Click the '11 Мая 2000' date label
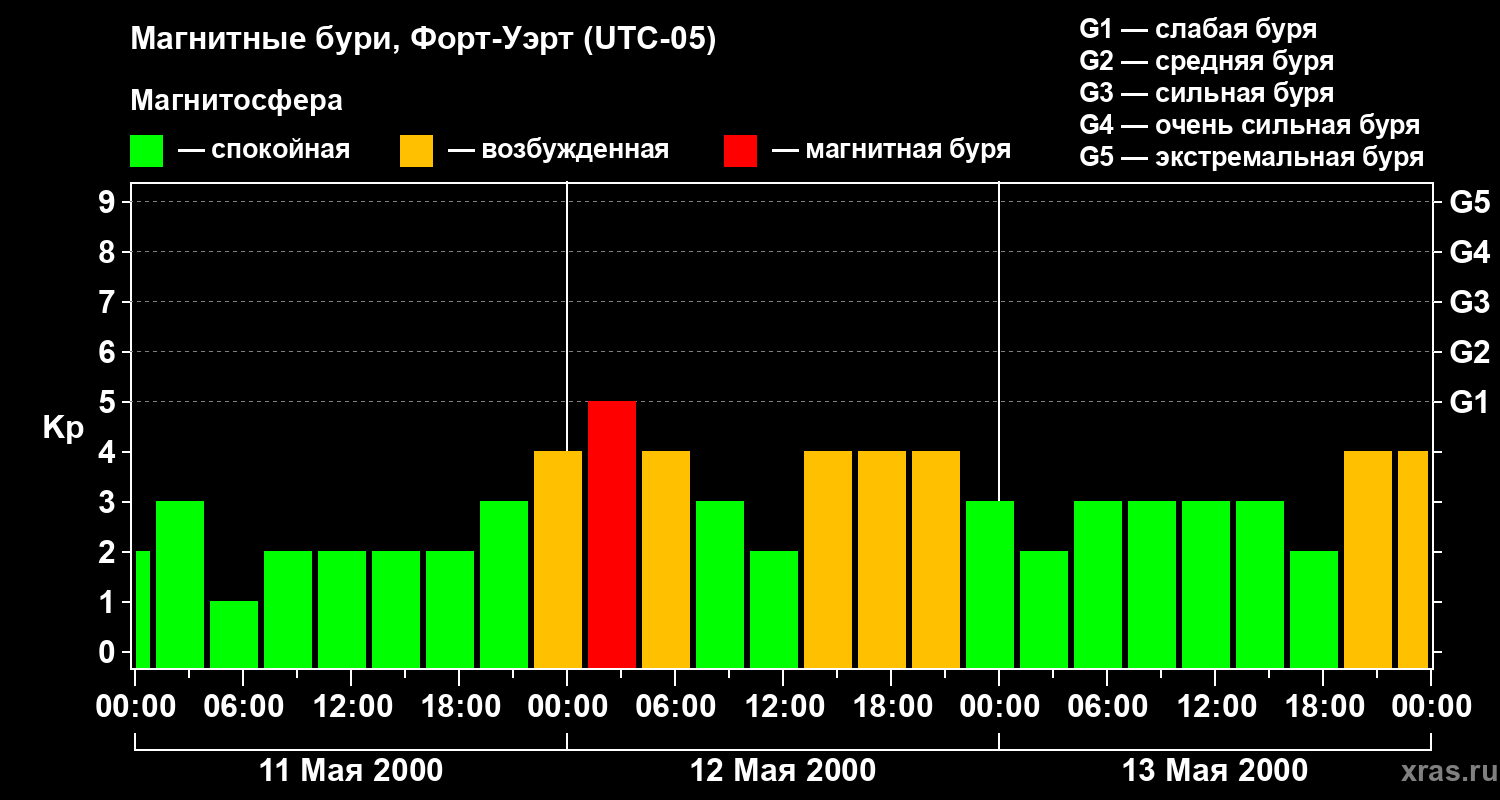The image size is (1500, 800). point(351,771)
